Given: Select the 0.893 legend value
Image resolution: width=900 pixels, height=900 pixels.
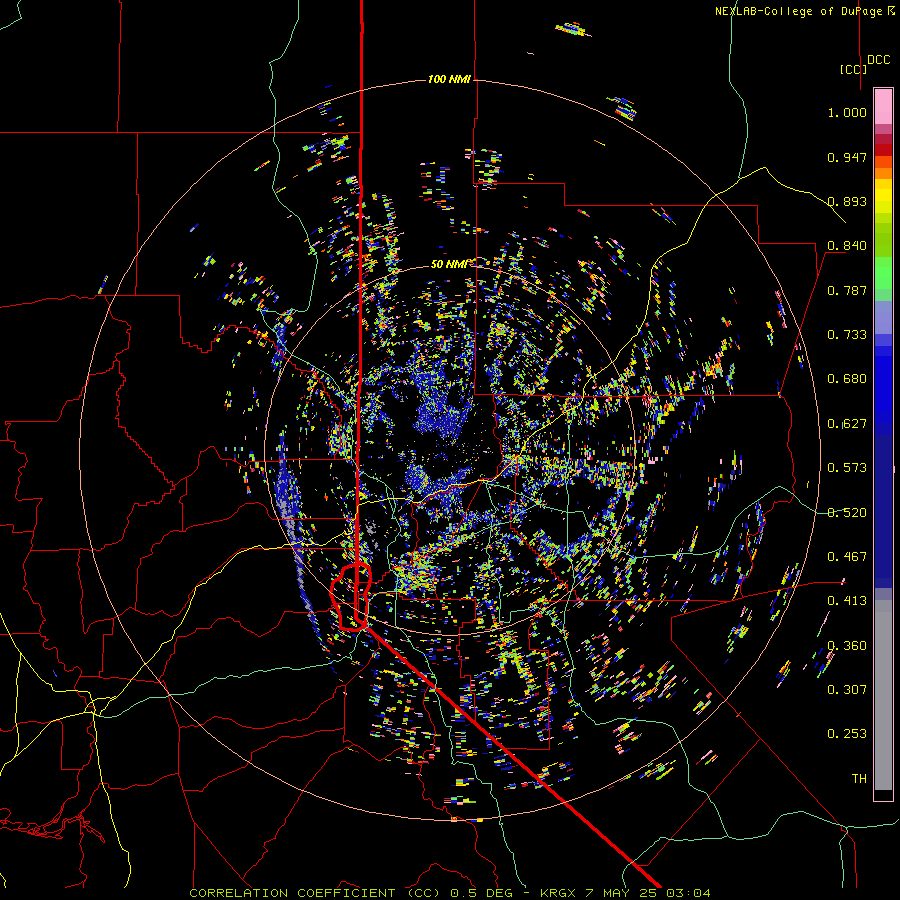Looking at the screenshot, I should tap(847, 201).
